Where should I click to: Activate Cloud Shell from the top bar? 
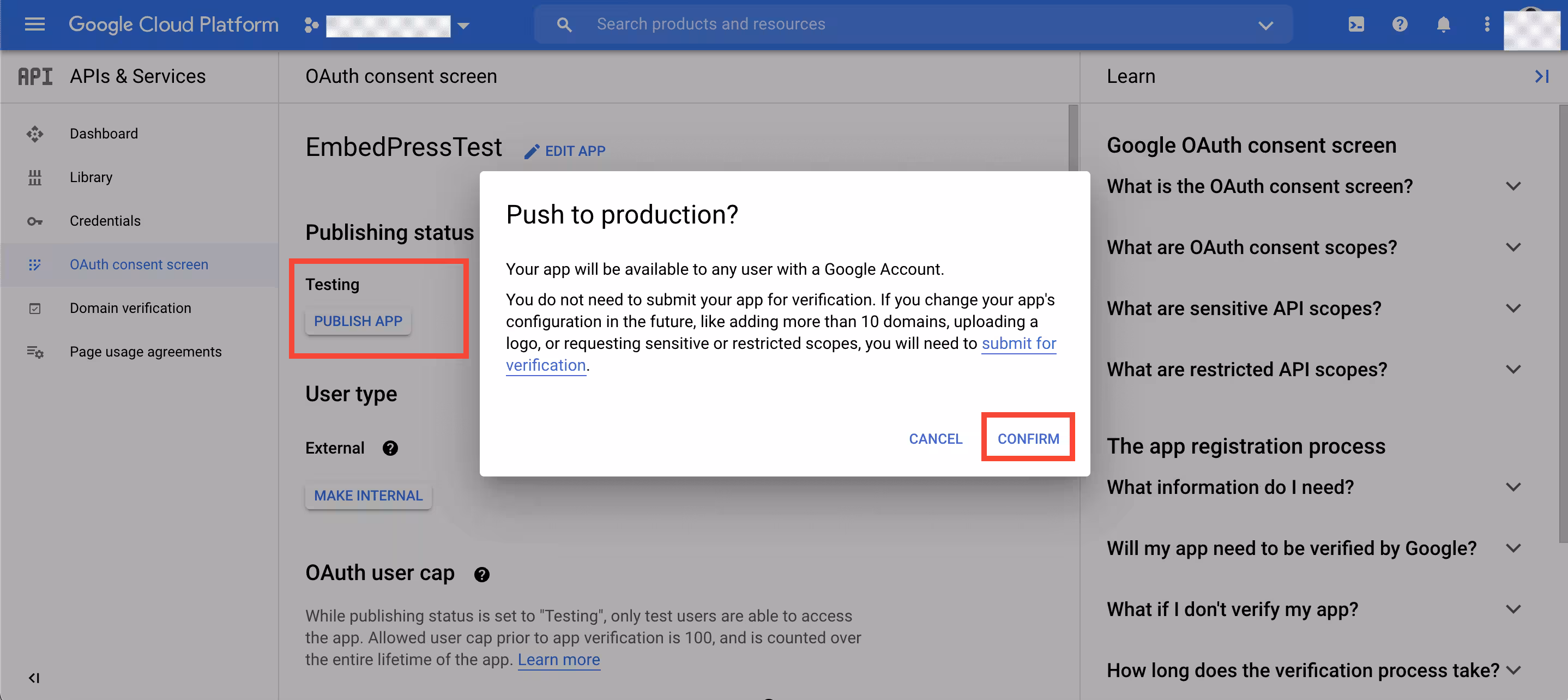pyautogui.click(x=1356, y=25)
